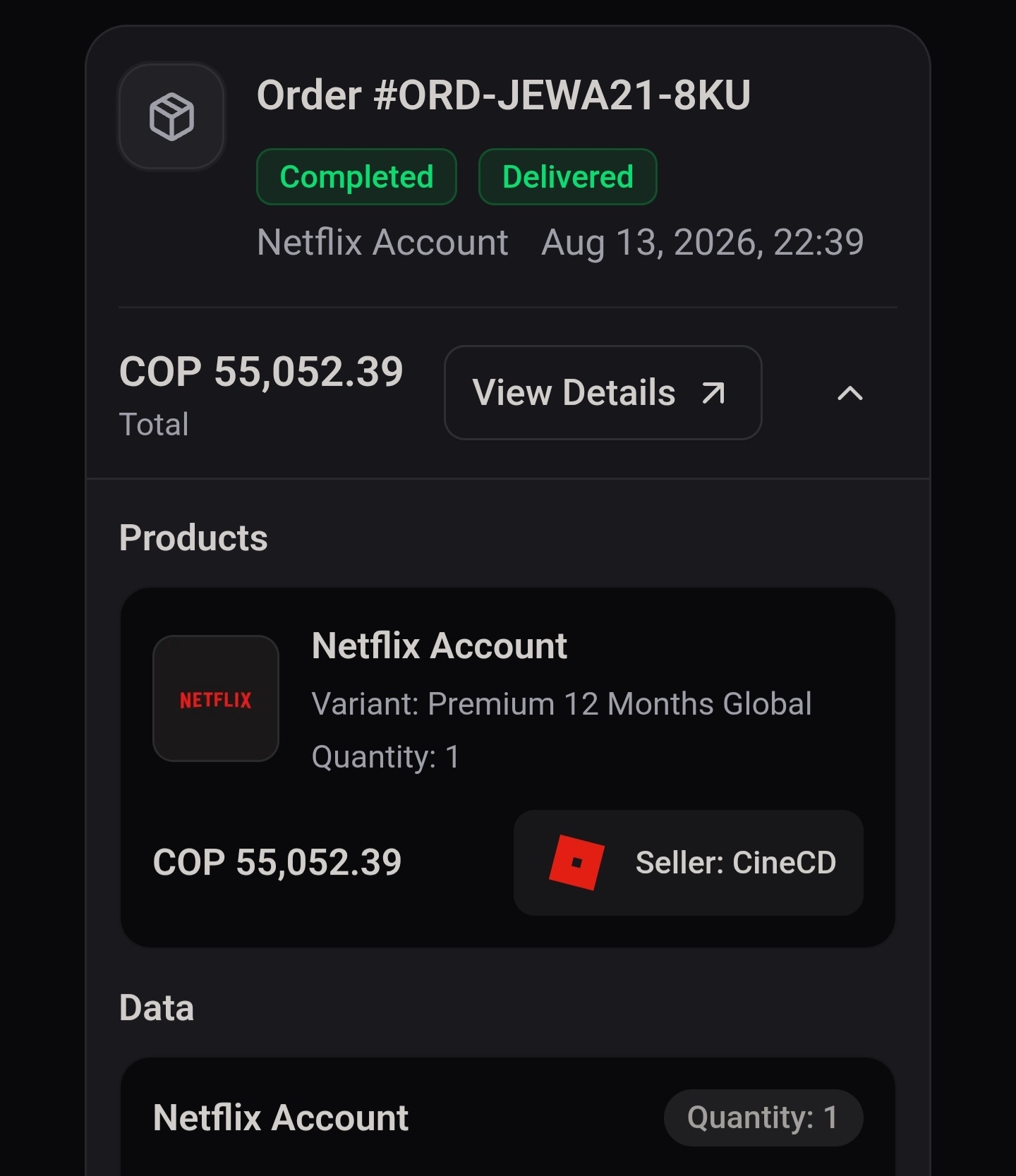Click the Netflix Account entry under Data
The height and width of the screenshot is (1176, 1016).
pos(281,1117)
